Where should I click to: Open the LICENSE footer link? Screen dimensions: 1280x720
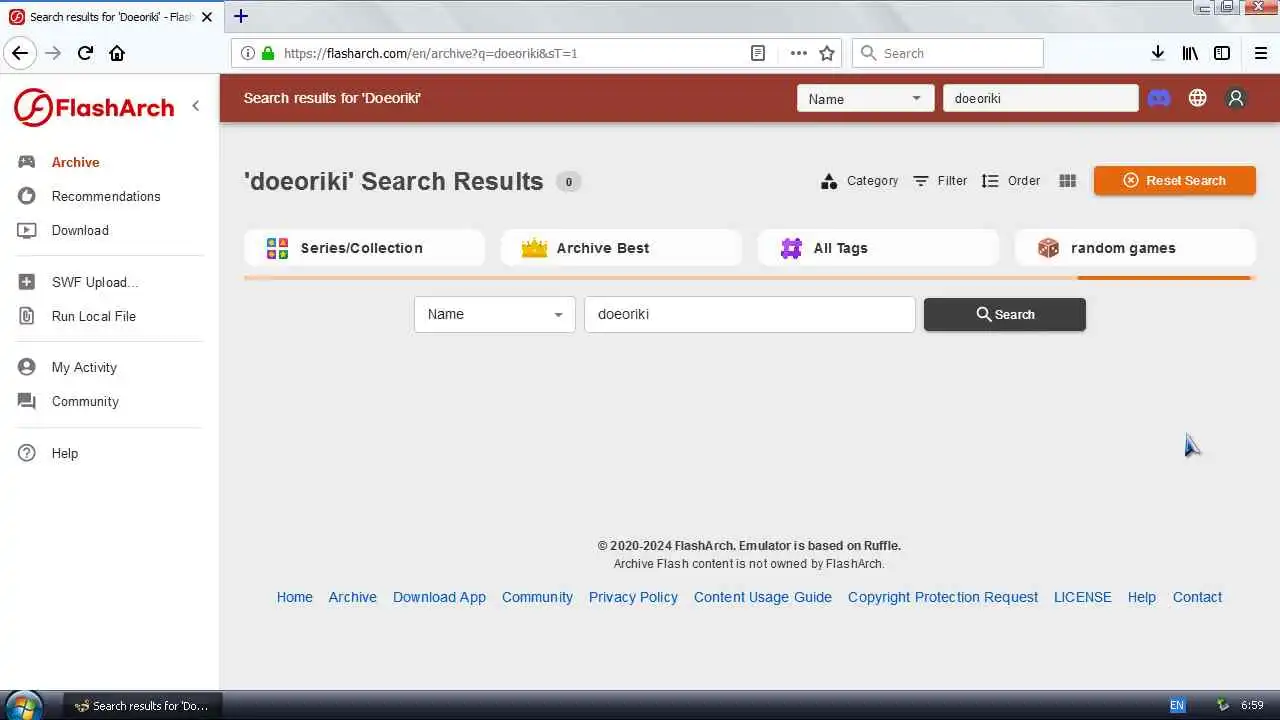pos(1082,597)
